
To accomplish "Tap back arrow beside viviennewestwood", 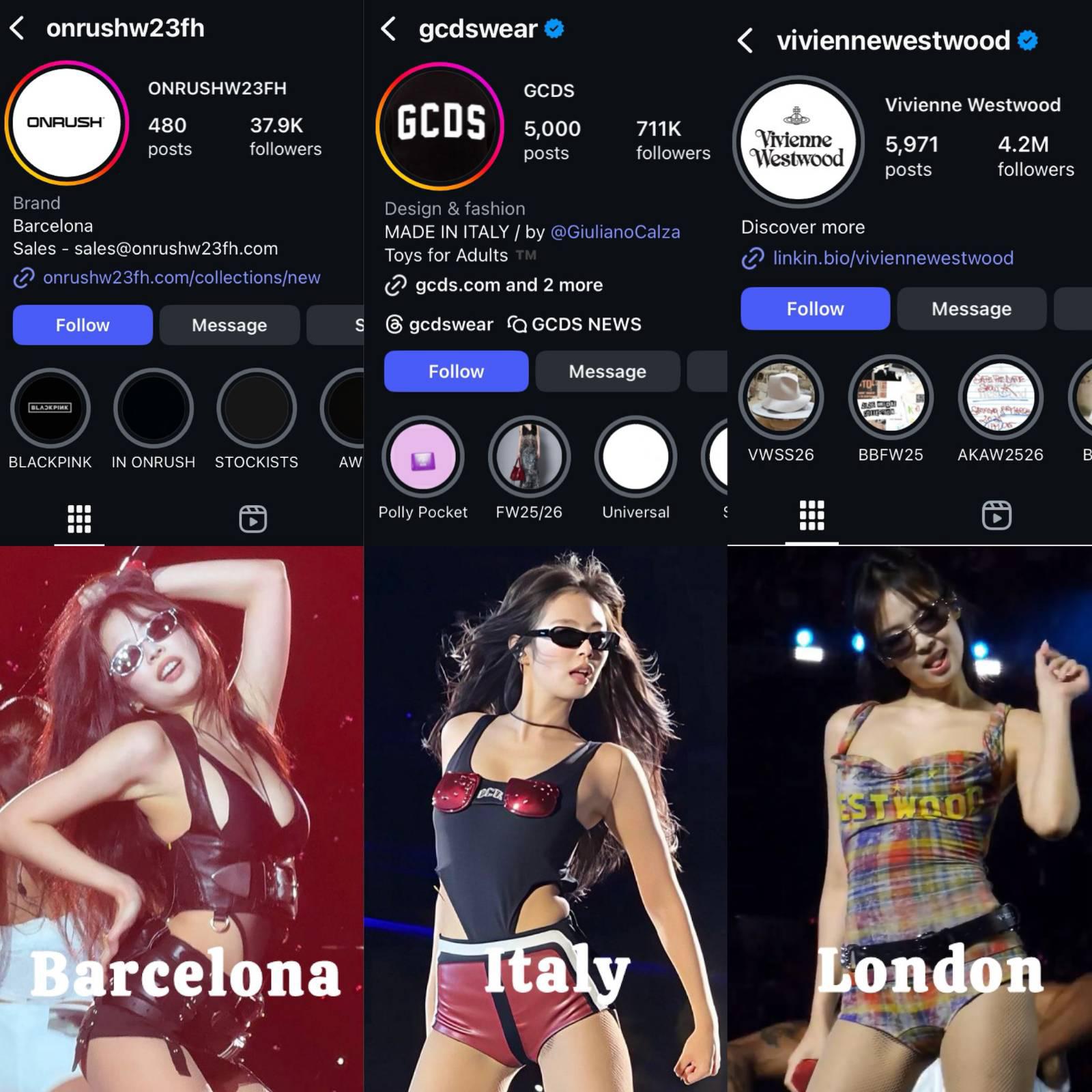I will 745,41.
